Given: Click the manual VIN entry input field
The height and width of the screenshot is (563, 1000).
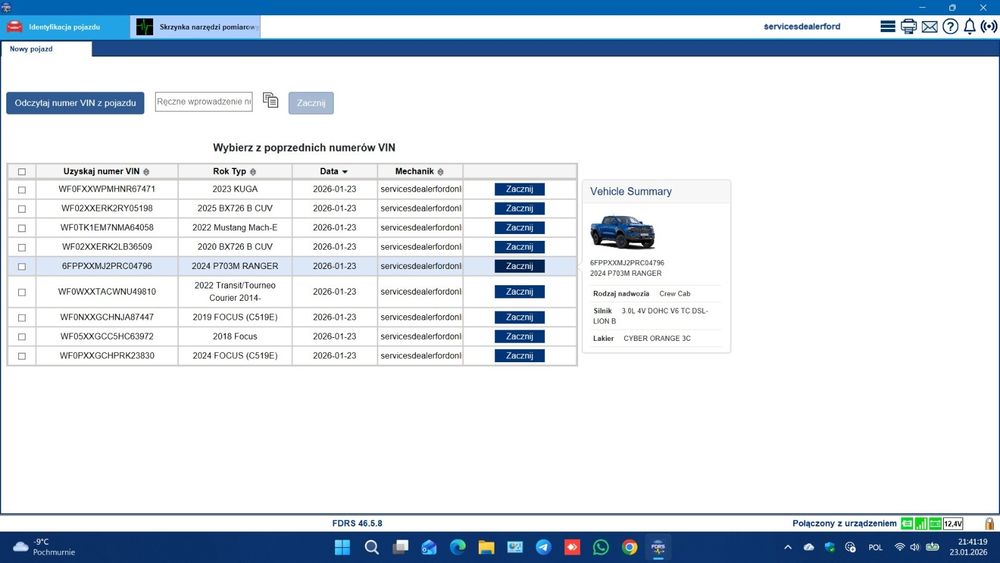Looking at the screenshot, I should point(204,101).
